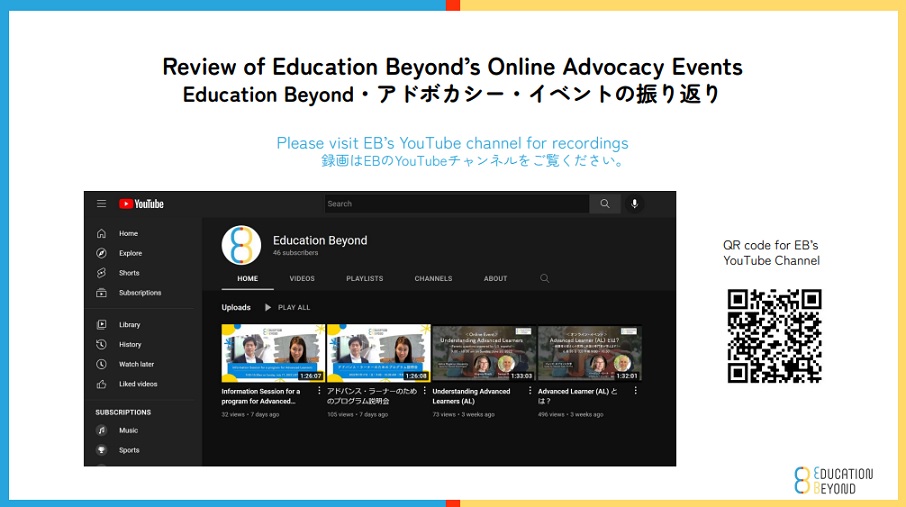Click the YouTube search input field
Image resolution: width=906 pixels, height=507 pixels.
point(456,203)
